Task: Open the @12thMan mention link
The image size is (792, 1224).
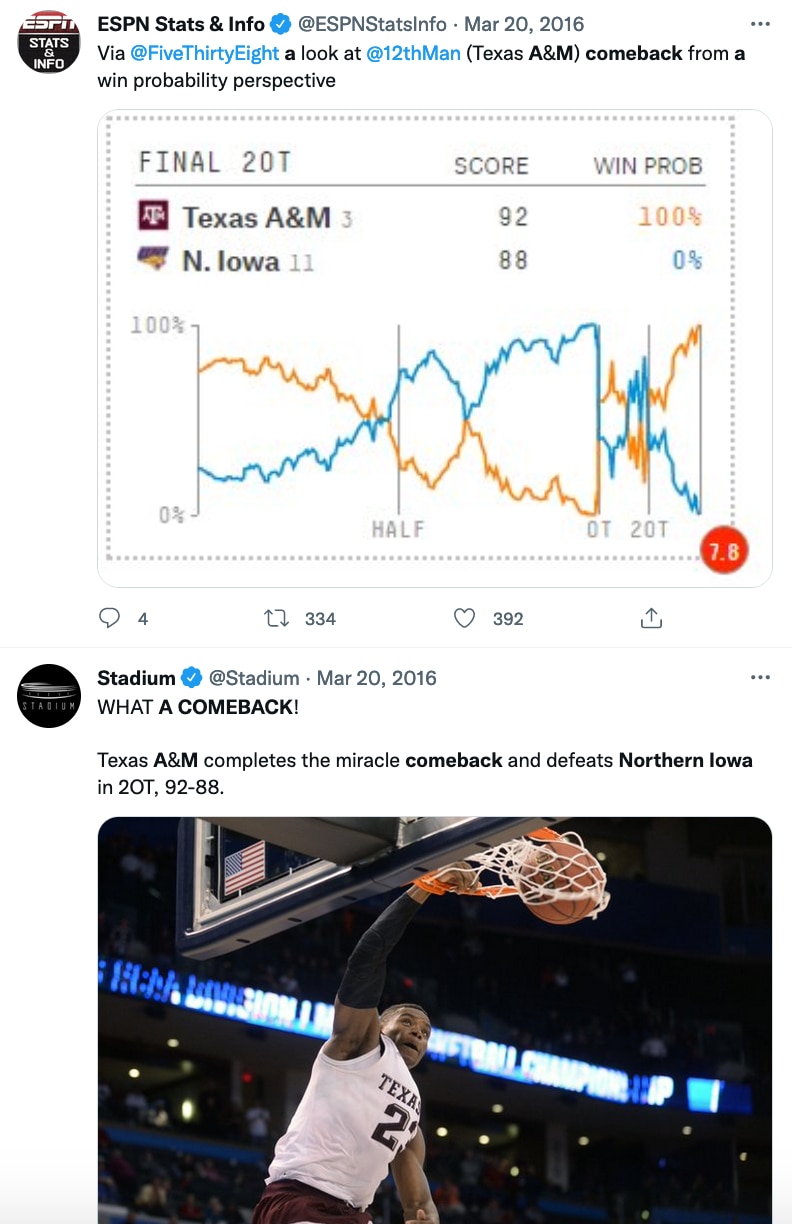Action: click(x=412, y=53)
